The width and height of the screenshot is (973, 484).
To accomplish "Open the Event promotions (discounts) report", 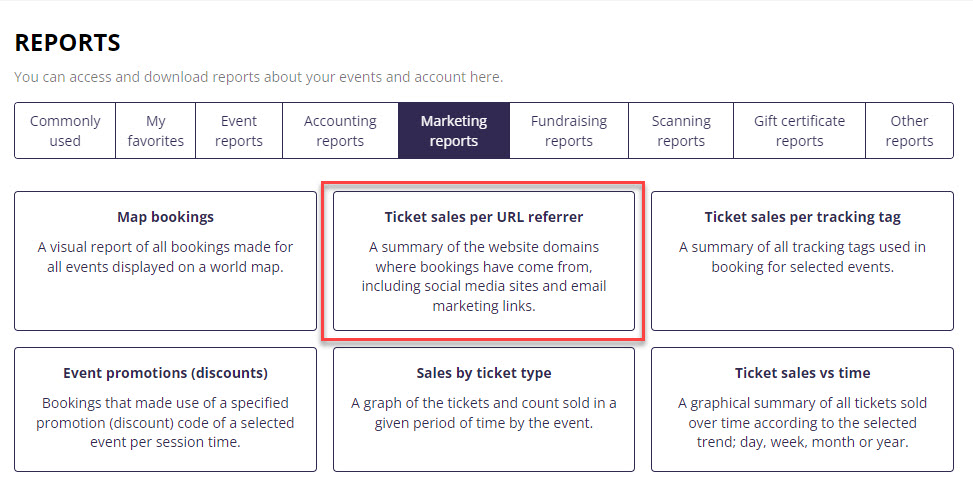I will 165,373.
